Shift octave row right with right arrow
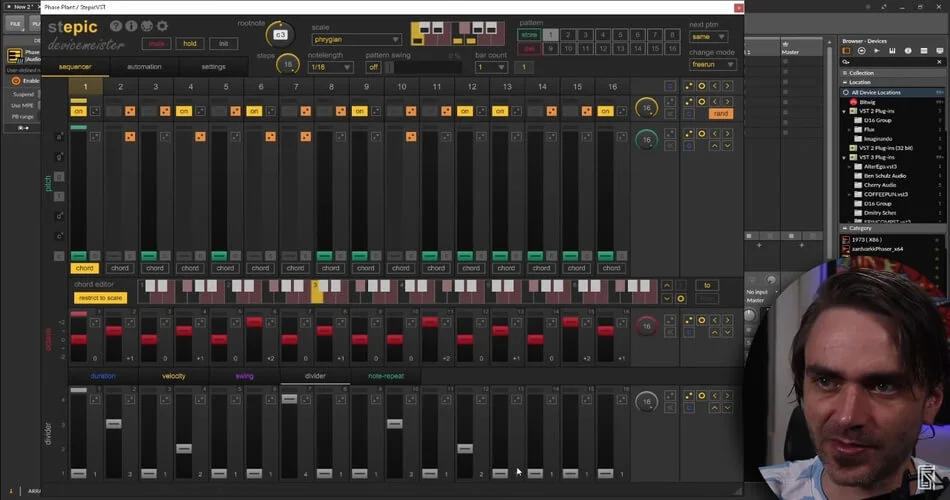950x500 pixels. tap(728, 320)
